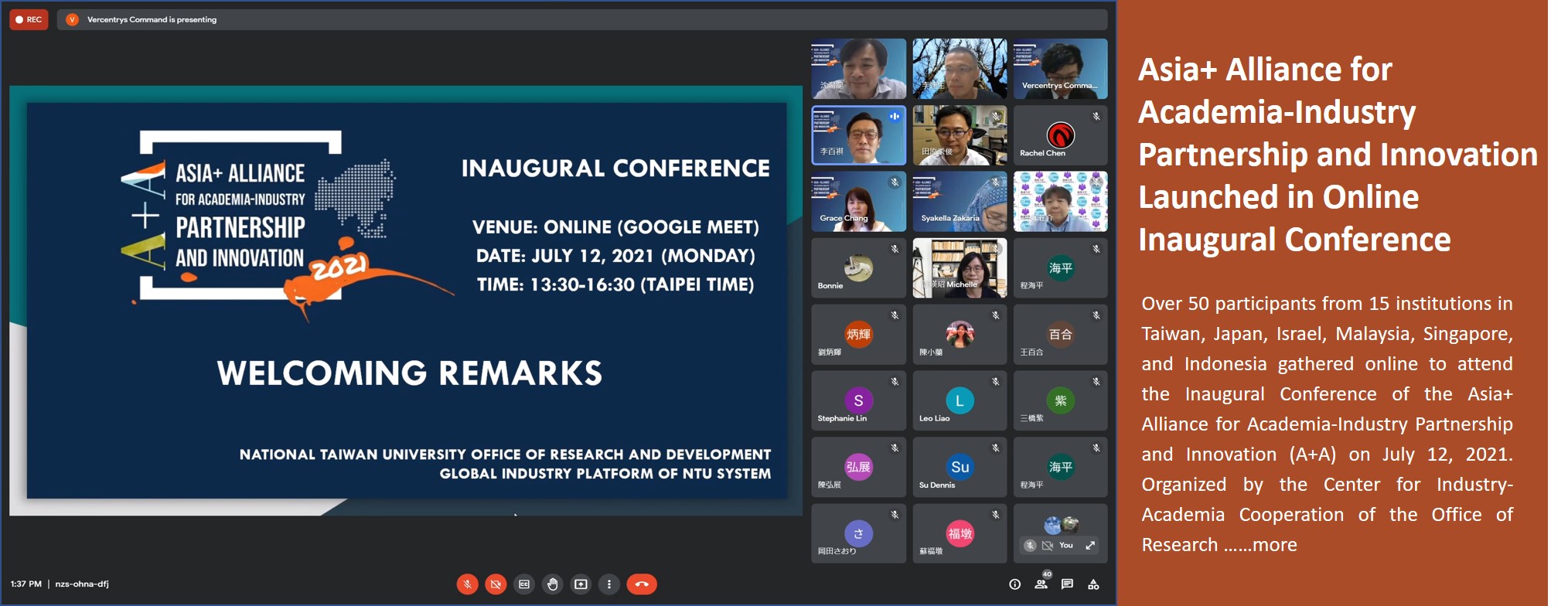This screenshot has width=1568, height=606.
Task: Open the Activities shapes icon
Action: (1093, 584)
